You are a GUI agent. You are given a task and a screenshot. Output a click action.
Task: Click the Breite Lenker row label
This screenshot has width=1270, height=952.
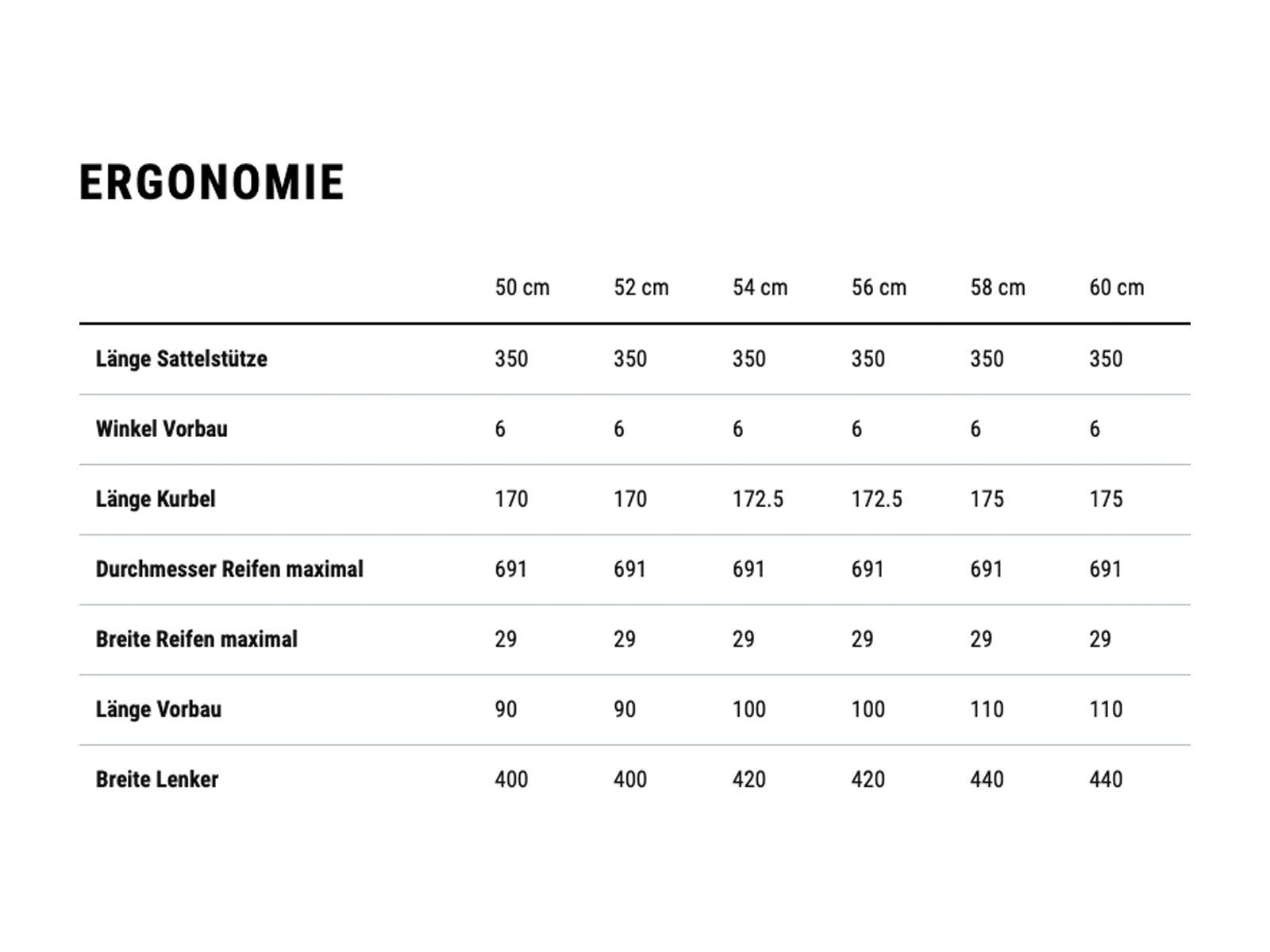(157, 779)
